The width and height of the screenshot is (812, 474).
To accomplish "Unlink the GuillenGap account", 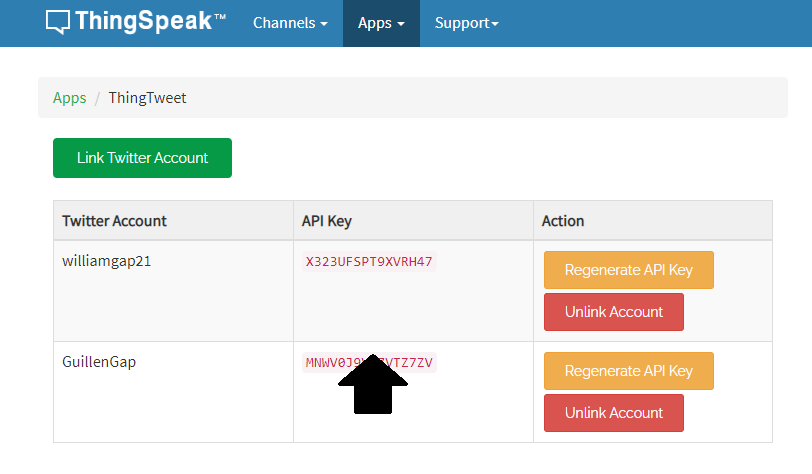I will pyautogui.click(x=614, y=413).
